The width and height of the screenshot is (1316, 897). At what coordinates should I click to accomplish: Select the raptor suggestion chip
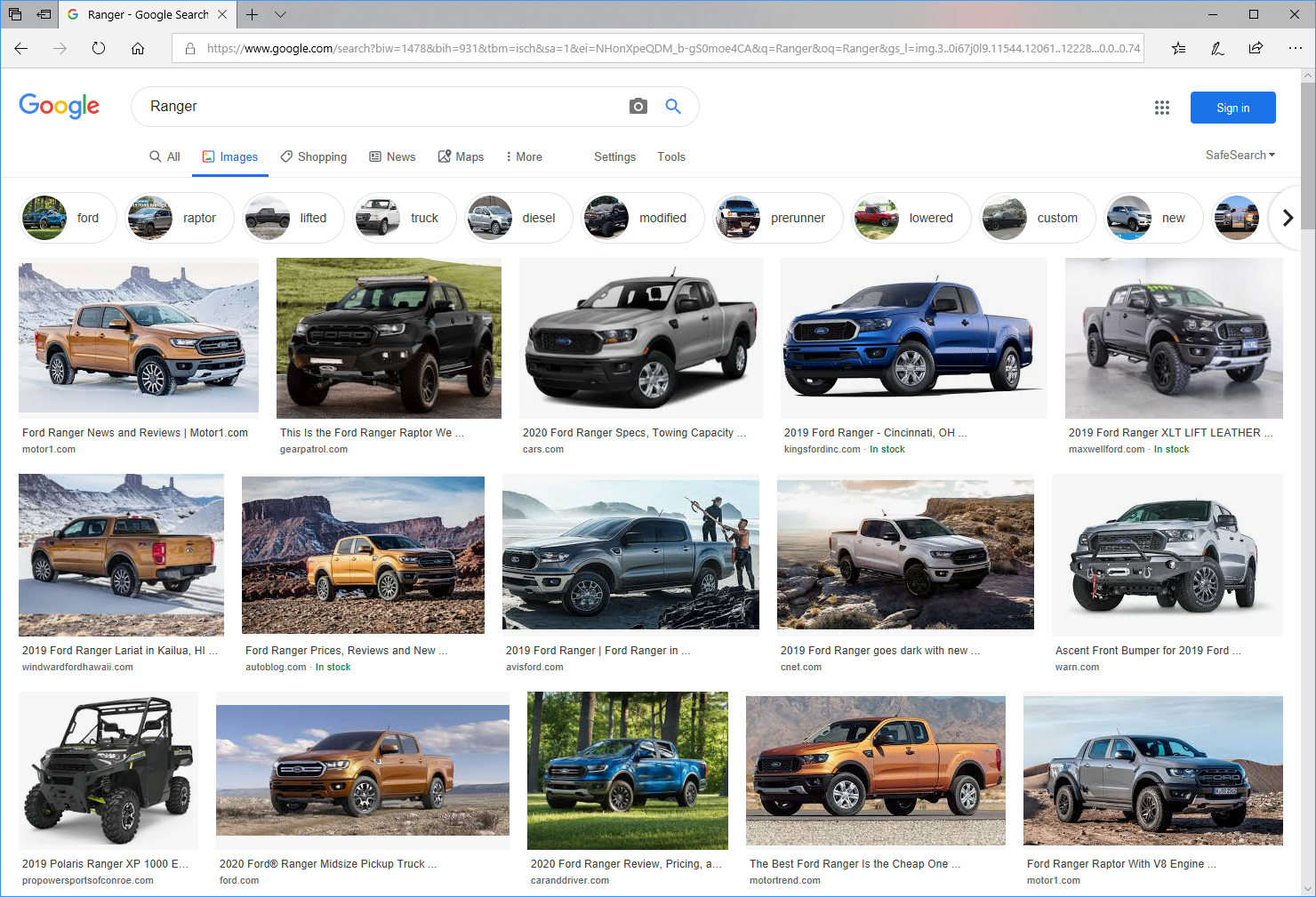(181, 218)
